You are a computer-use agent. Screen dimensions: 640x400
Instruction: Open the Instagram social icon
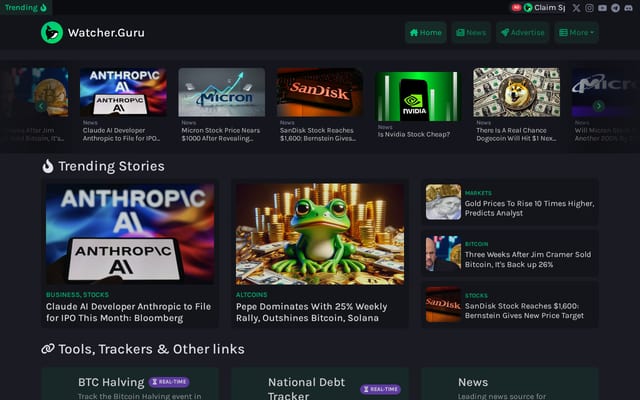(589, 8)
